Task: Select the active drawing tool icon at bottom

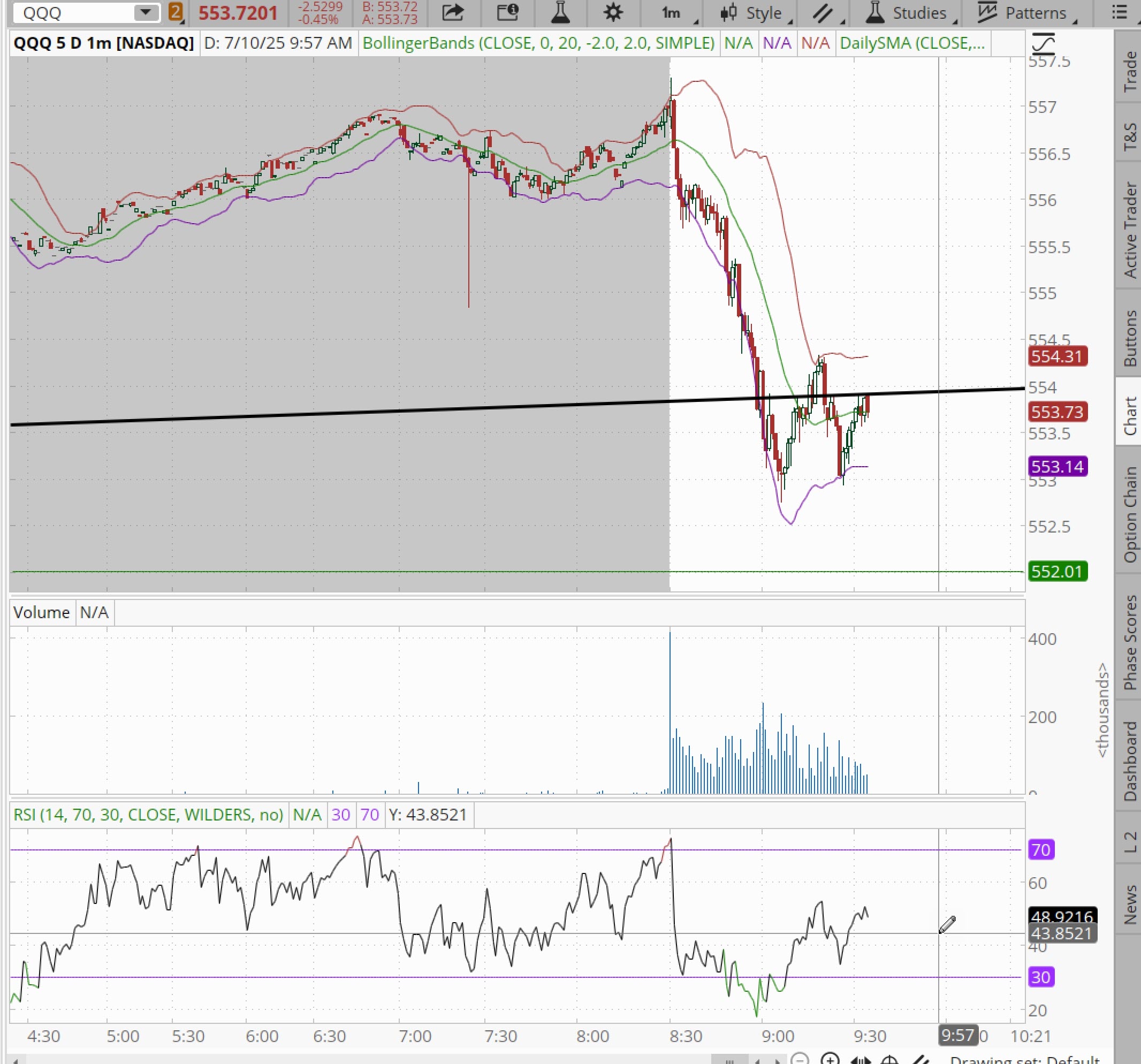Action: (x=920, y=1059)
